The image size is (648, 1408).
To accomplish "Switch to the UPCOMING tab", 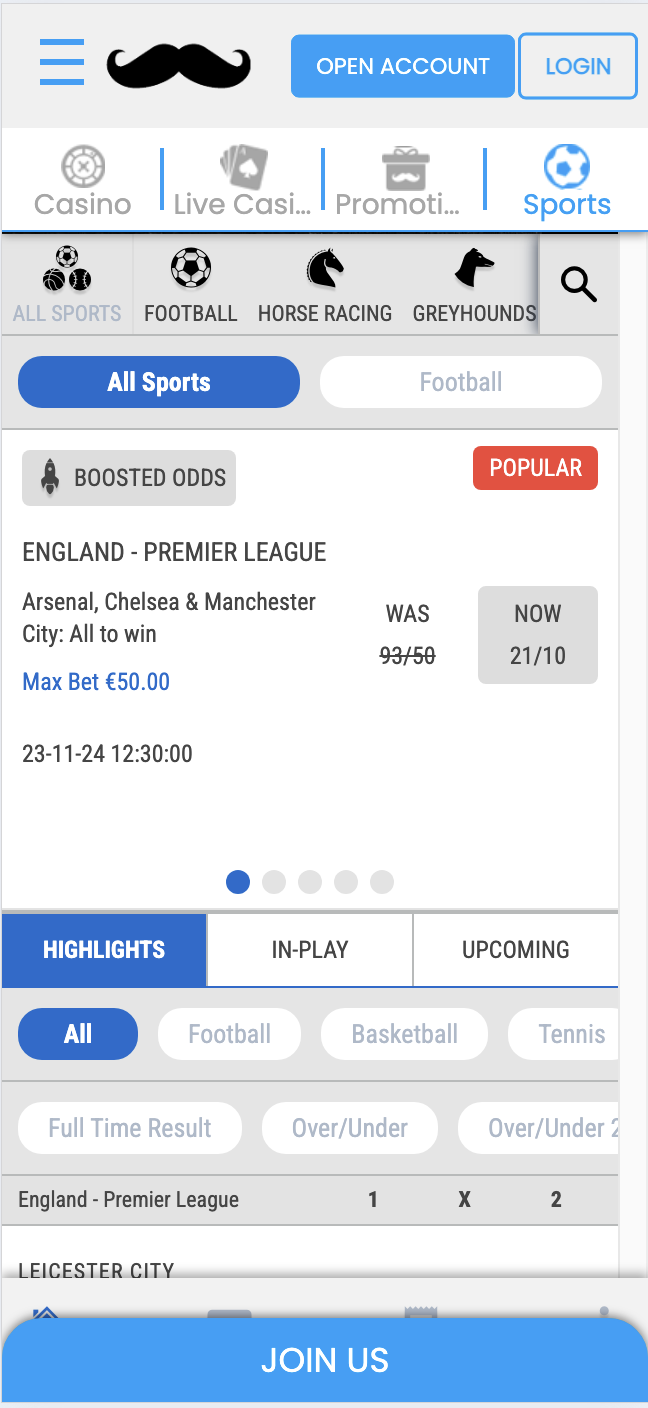I will (x=516, y=950).
